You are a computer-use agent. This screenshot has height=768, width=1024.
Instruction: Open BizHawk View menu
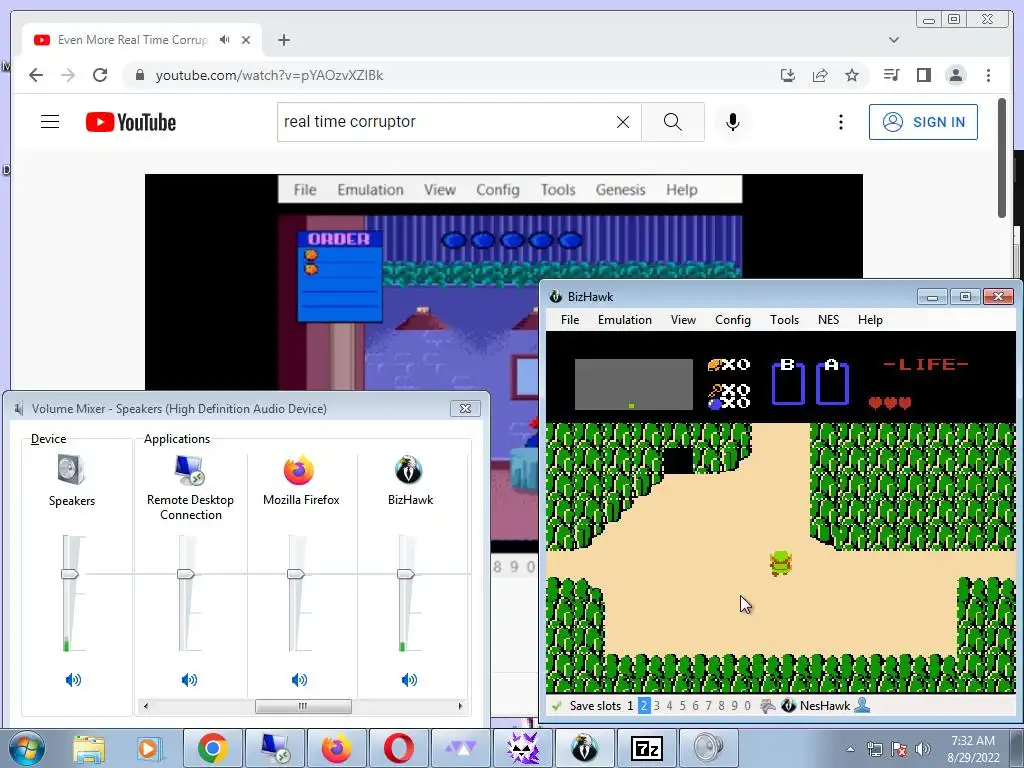[683, 320]
